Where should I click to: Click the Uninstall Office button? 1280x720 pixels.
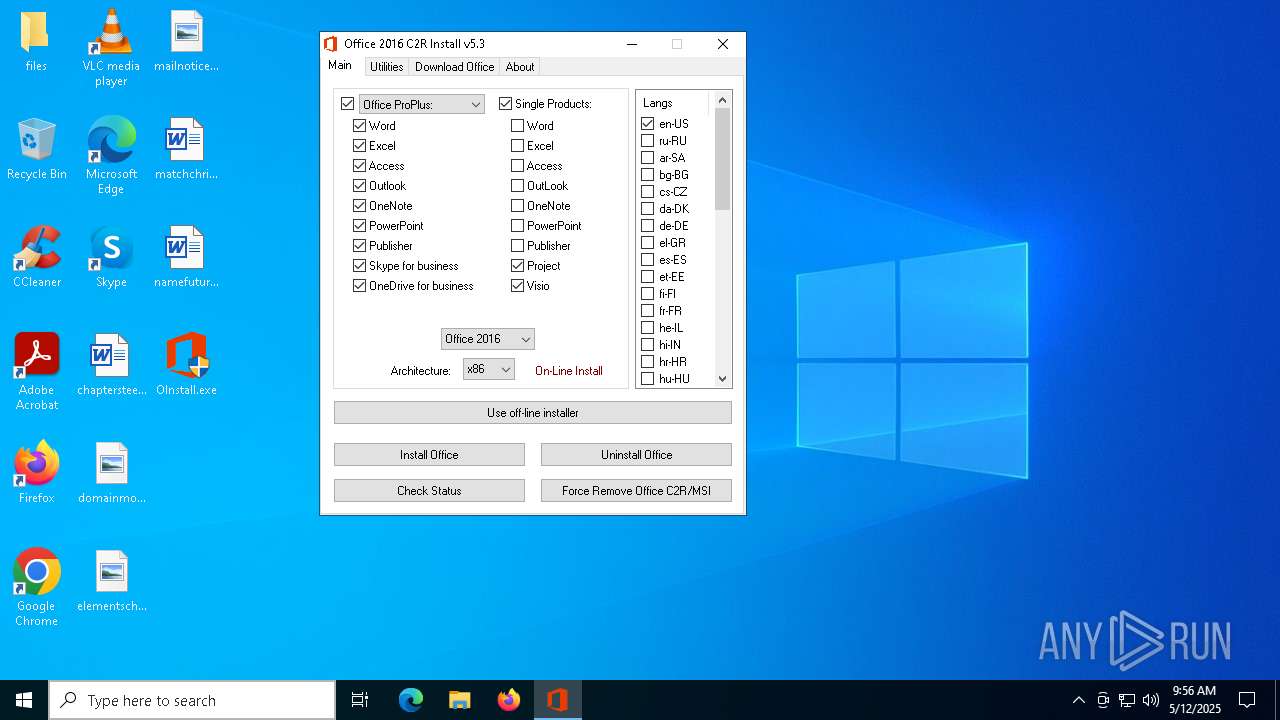tap(636, 455)
